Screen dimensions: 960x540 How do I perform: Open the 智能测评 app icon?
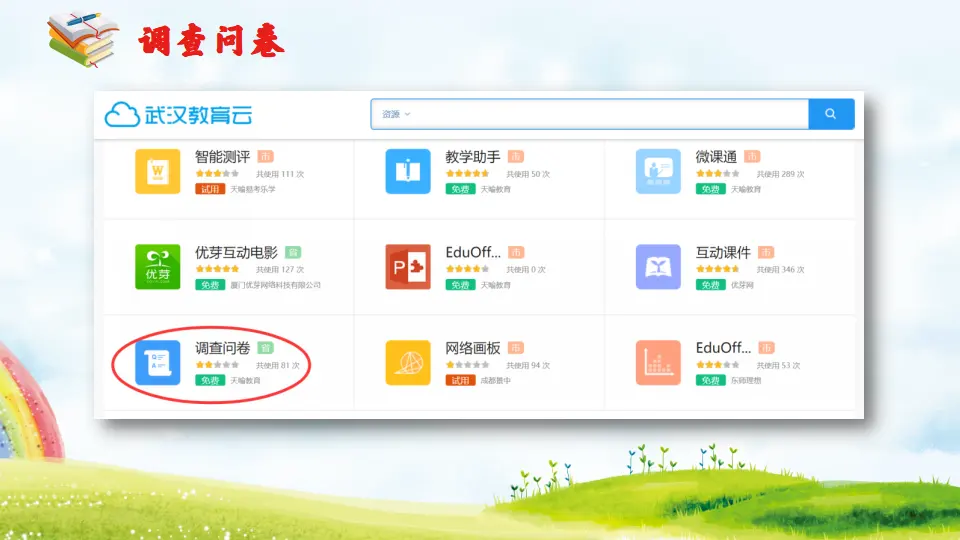click(158, 171)
